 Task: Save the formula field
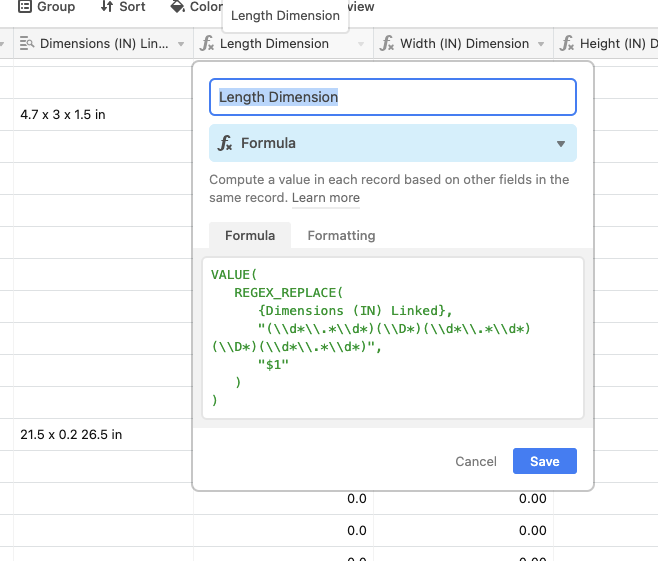click(545, 461)
